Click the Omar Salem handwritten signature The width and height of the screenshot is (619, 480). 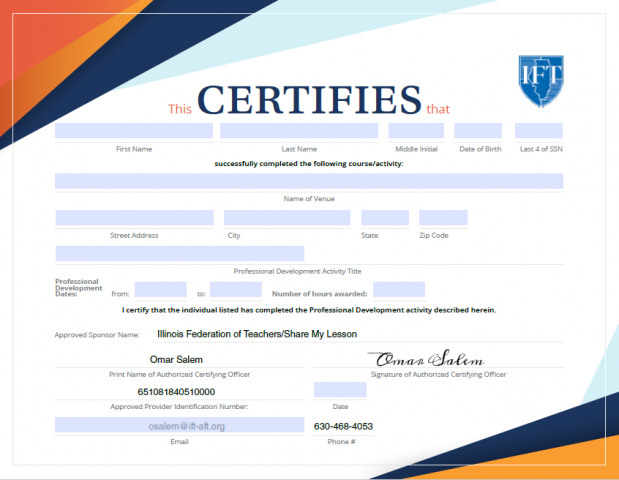click(426, 358)
